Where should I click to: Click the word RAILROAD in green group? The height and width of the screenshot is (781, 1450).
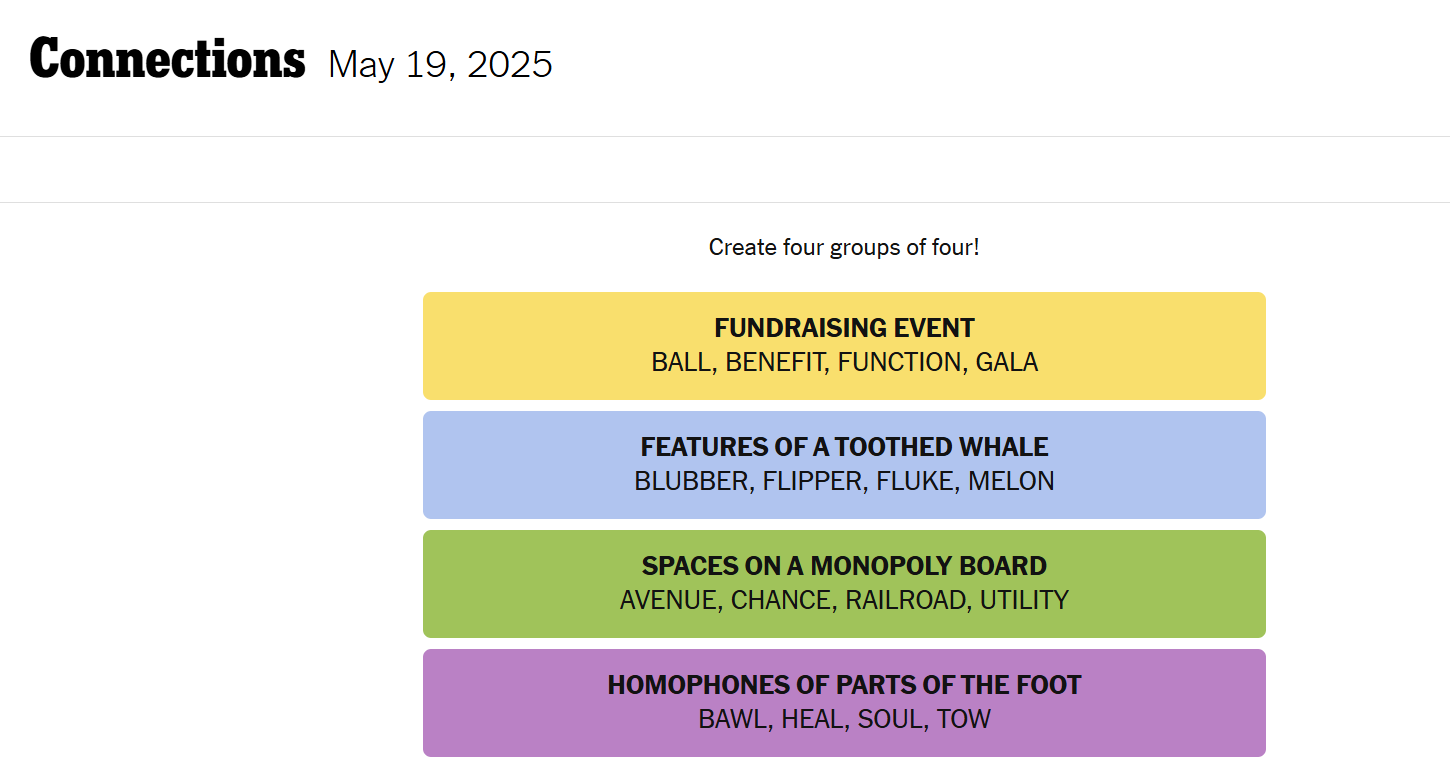point(906,600)
